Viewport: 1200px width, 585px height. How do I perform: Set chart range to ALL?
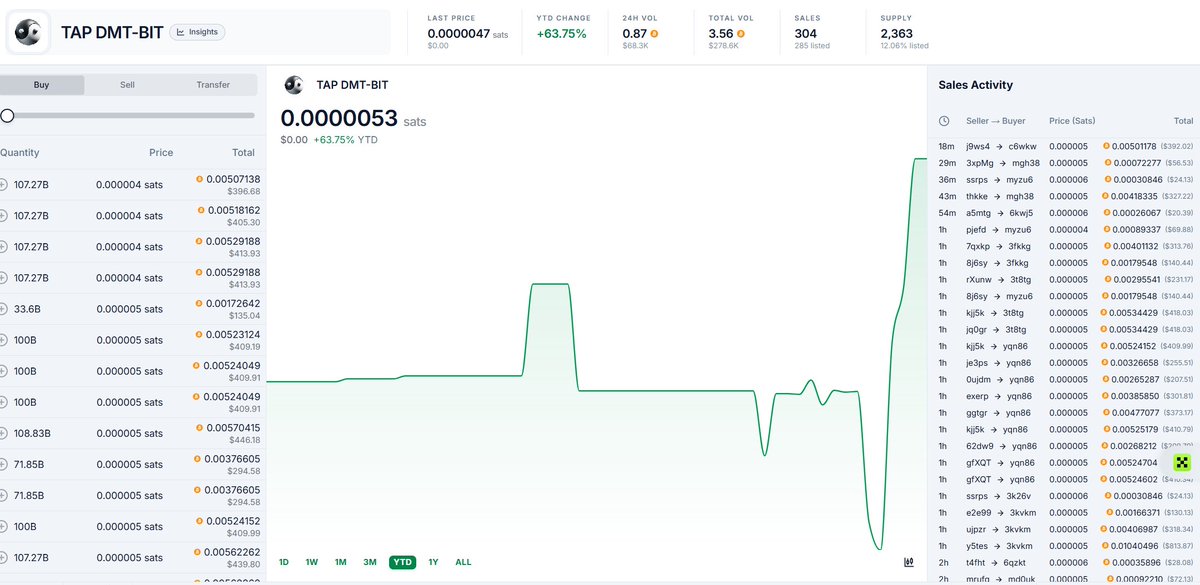463,562
